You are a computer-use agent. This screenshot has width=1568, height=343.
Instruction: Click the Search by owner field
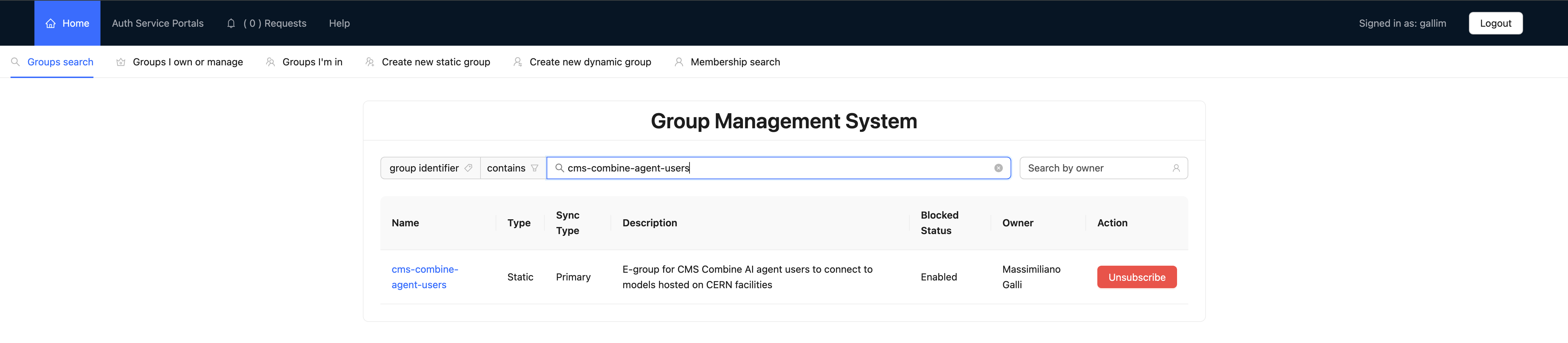[1104, 168]
